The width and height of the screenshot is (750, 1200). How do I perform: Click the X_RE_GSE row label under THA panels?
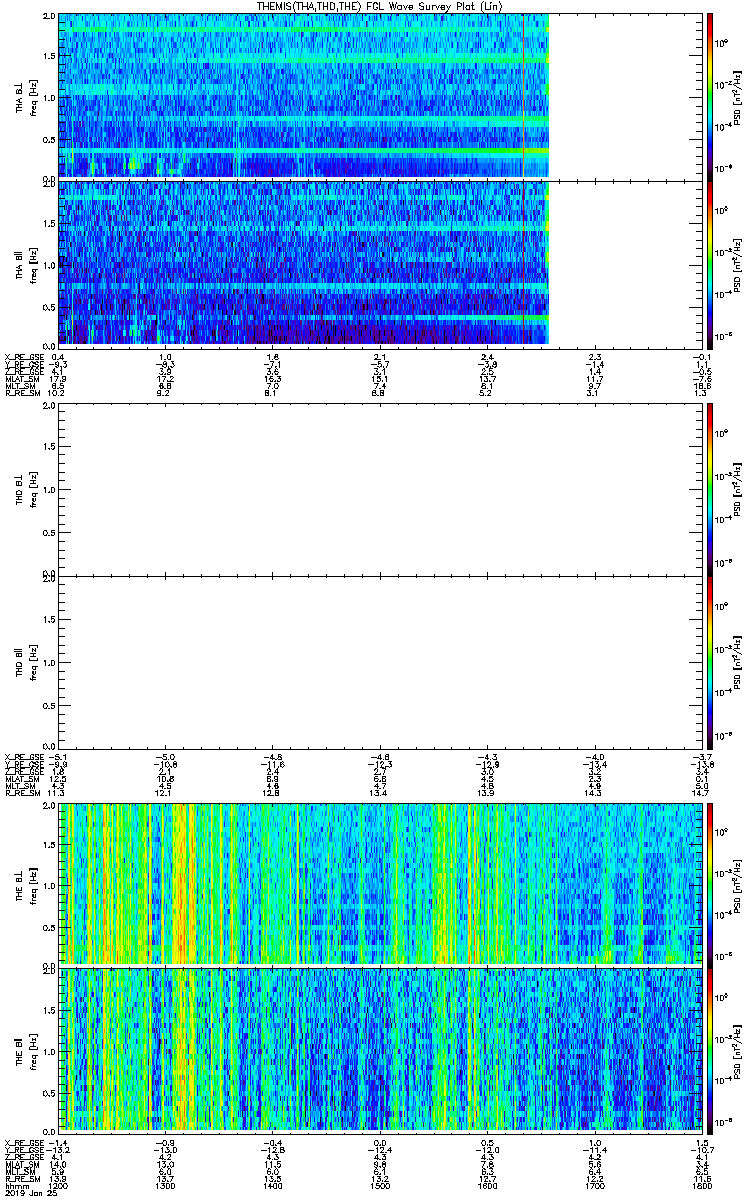pyautogui.click(x=22, y=357)
